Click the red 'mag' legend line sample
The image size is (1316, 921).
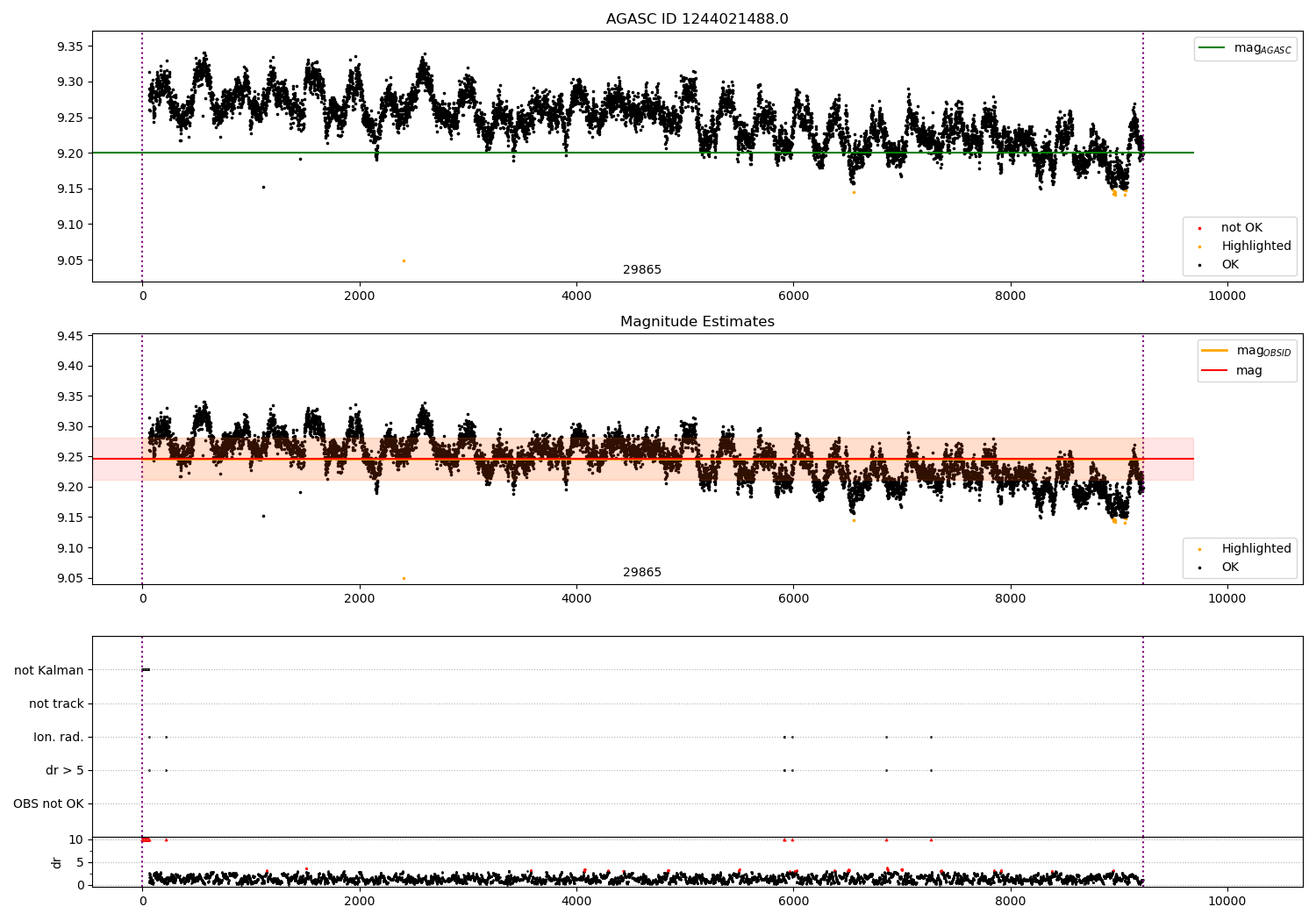coord(1214,371)
